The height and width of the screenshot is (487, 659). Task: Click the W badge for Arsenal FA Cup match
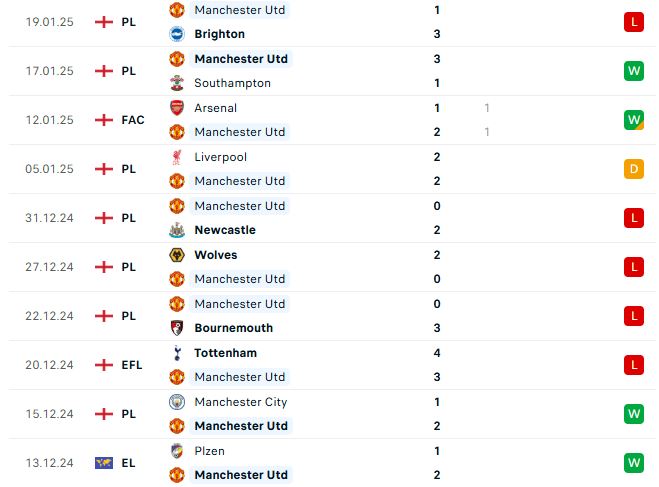click(634, 120)
